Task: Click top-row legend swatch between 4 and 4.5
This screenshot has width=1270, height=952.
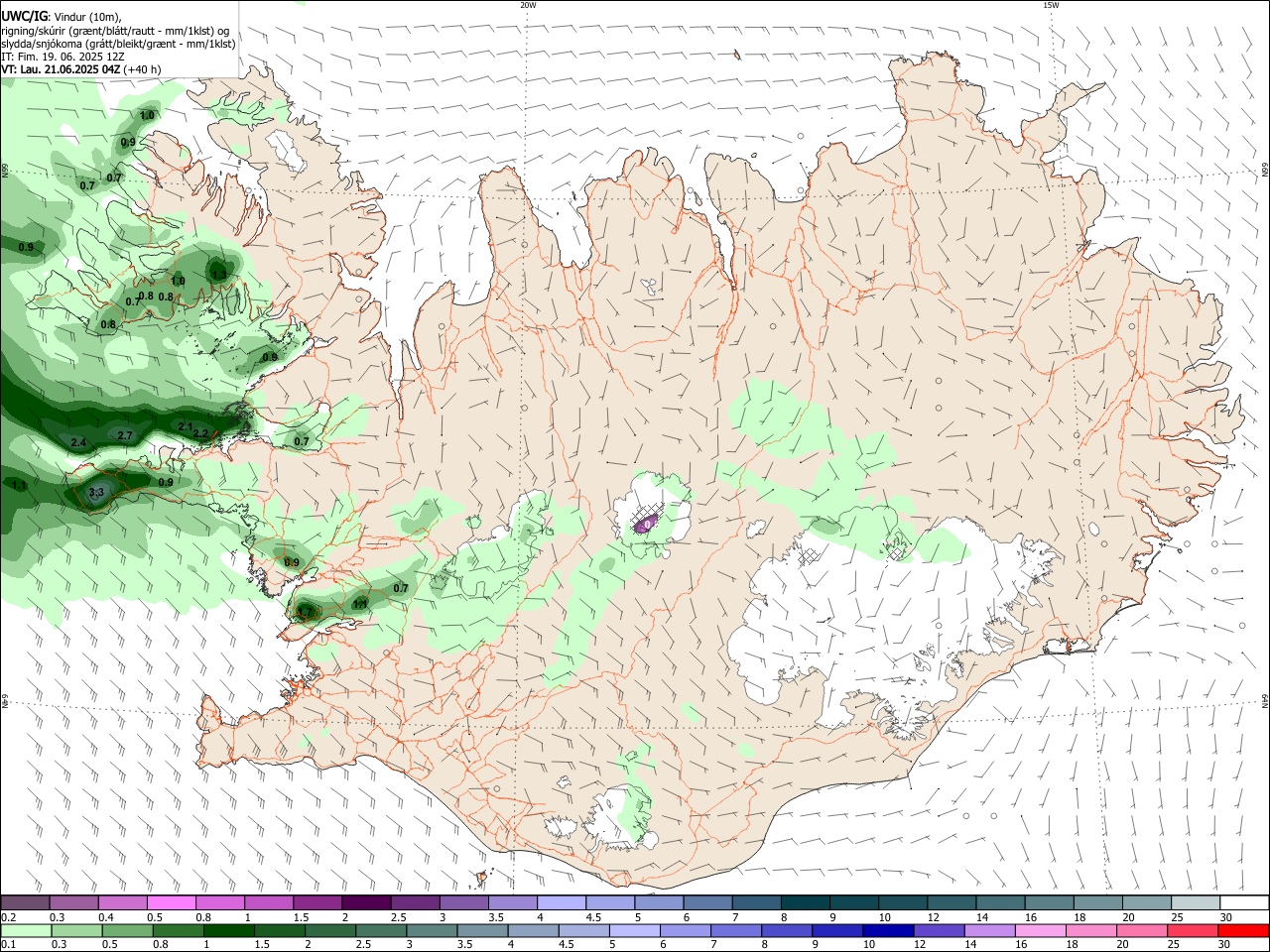Action: (562, 902)
